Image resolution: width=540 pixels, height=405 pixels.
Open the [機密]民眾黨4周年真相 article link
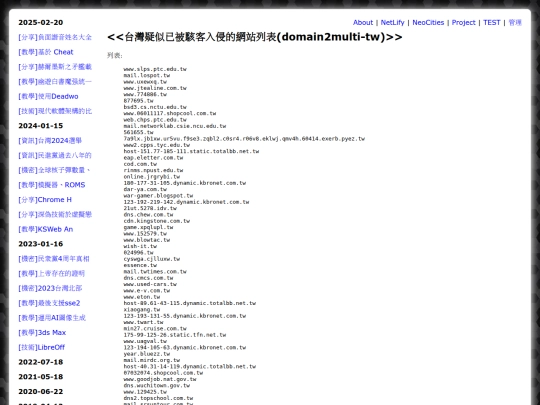click(54, 259)
